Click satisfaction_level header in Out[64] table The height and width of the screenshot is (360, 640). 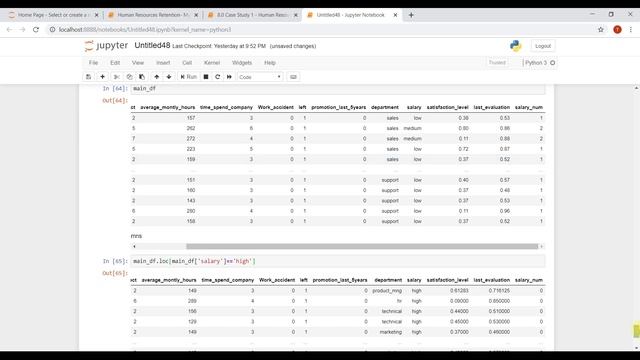click(x=447, y=107)
